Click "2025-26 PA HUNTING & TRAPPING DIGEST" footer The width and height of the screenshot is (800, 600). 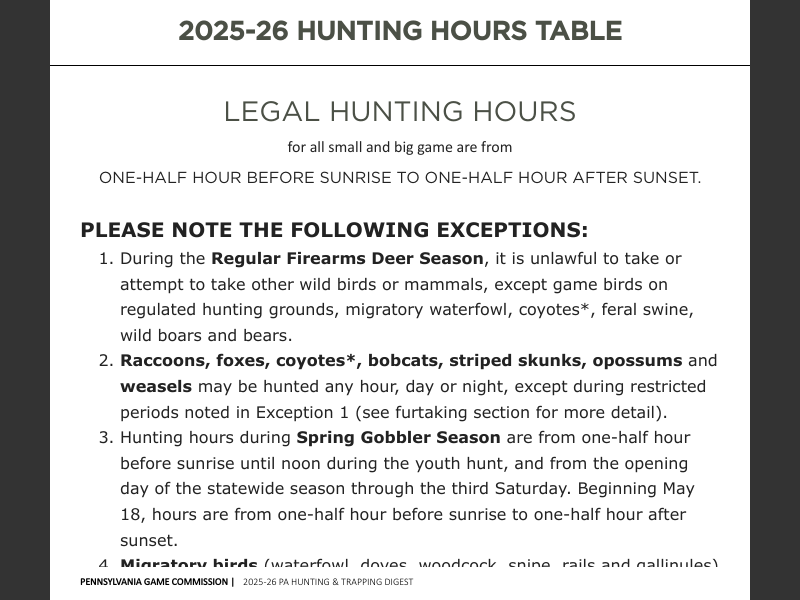328,581
